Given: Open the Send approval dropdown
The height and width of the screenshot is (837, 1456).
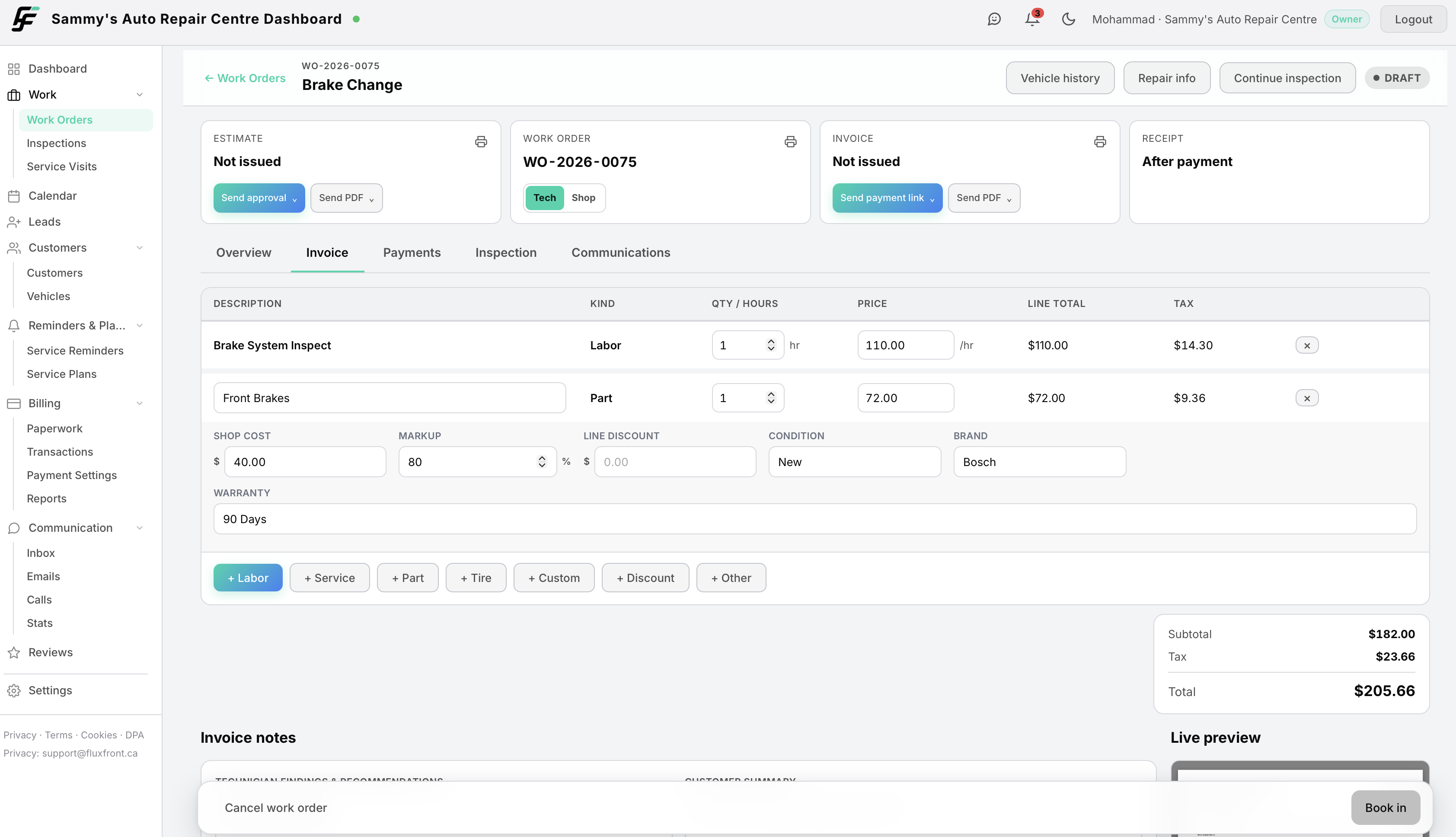Looking at the screenshot, I should (259, 198).
